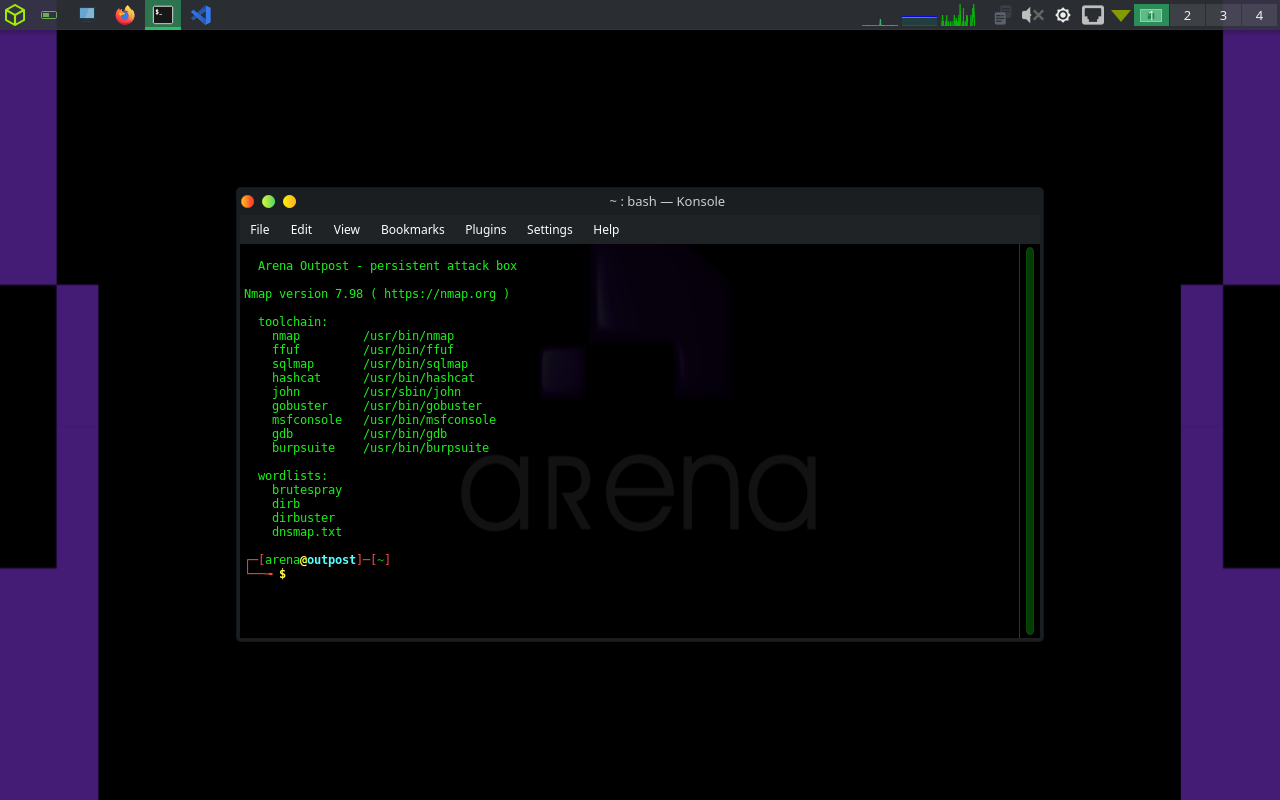Click at the $ shell prompt
Screen dimensions: 1280x800
pos(283,574)
